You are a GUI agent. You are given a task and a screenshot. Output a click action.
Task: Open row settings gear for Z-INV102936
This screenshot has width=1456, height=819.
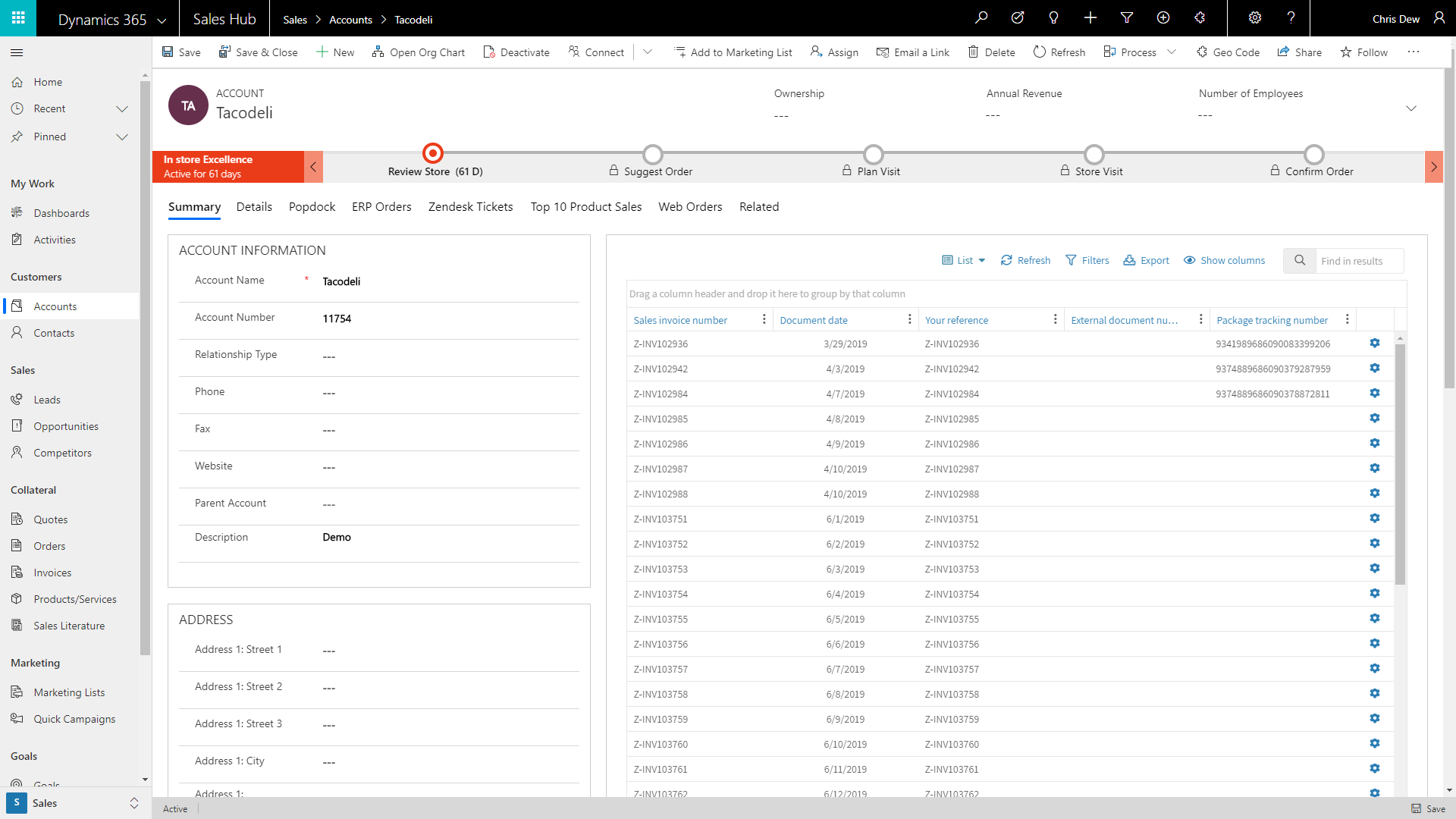[x=1374, y=344]
